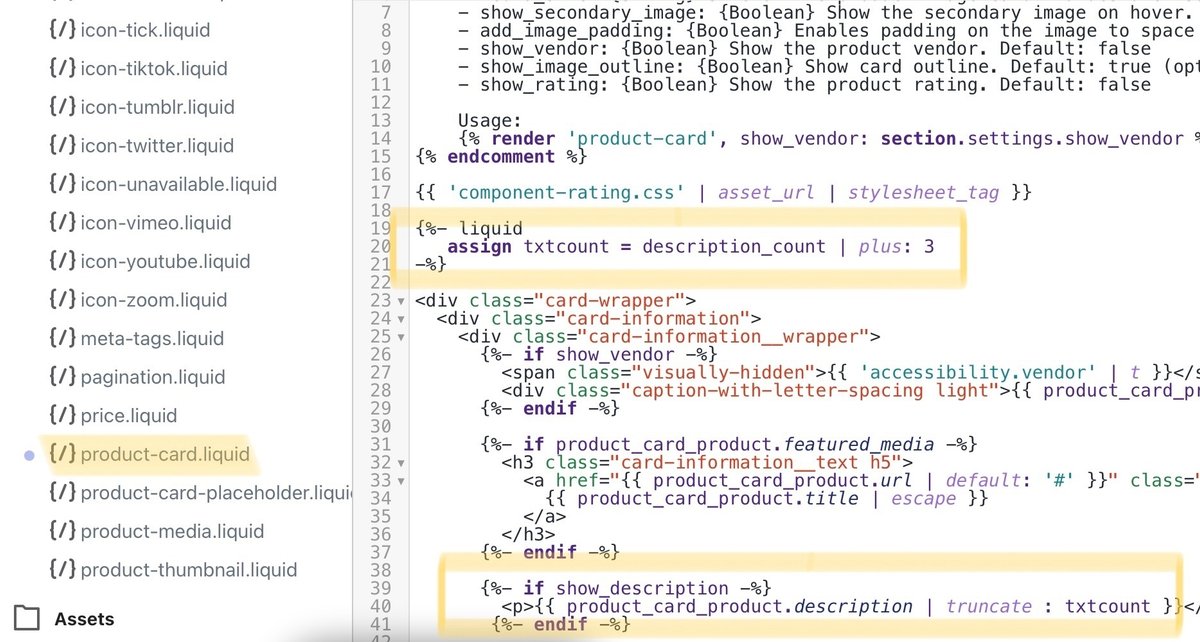Click 'if show_vendor' code on line 26
Viewport: 1200px width, 642px height.
click(599, 354)
